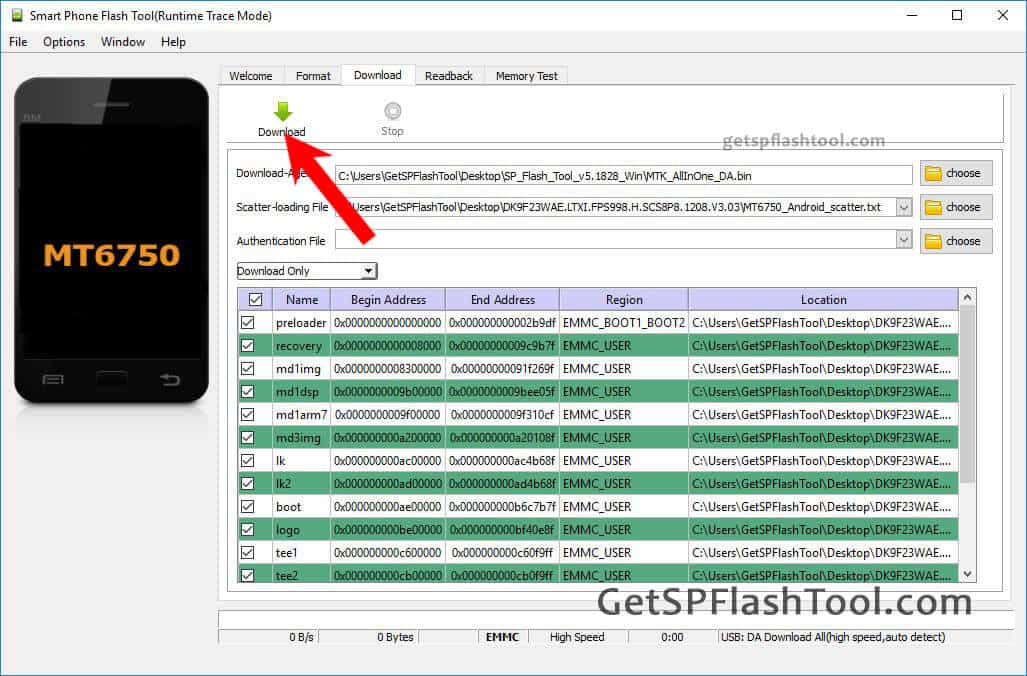Image resolution: width=1027 pixels, height=676 pixels.
Task: Click end address 0x000000000c60f9ff cell
Action: [x=502, y=552]
